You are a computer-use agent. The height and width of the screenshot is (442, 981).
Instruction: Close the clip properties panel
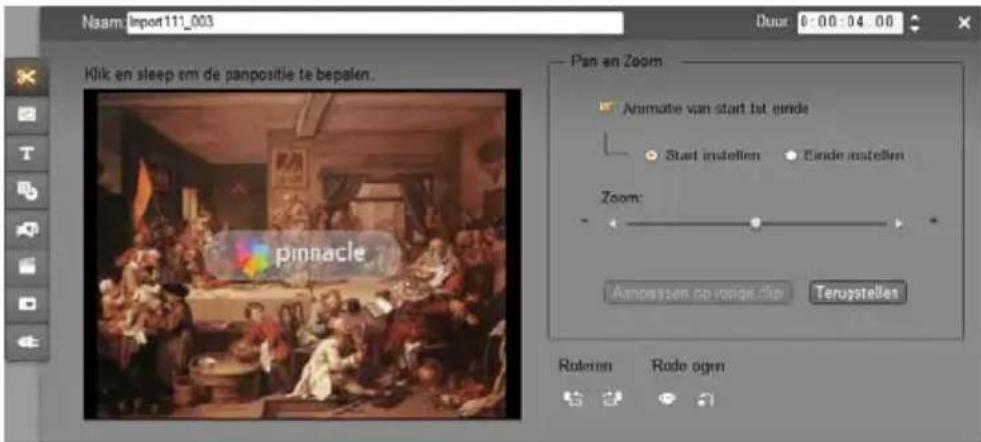coord(963,24)
